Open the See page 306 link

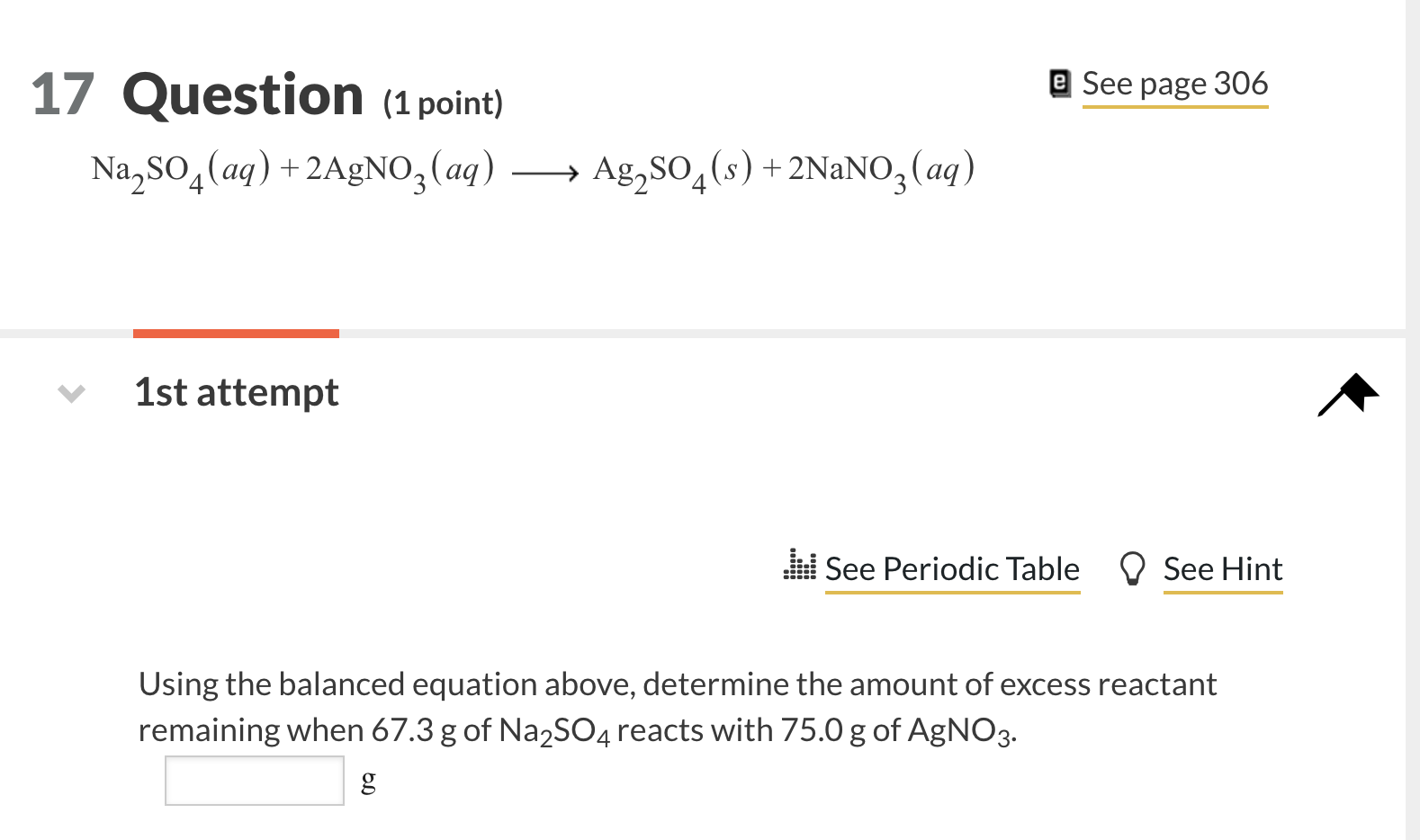tap(1174, 84)
